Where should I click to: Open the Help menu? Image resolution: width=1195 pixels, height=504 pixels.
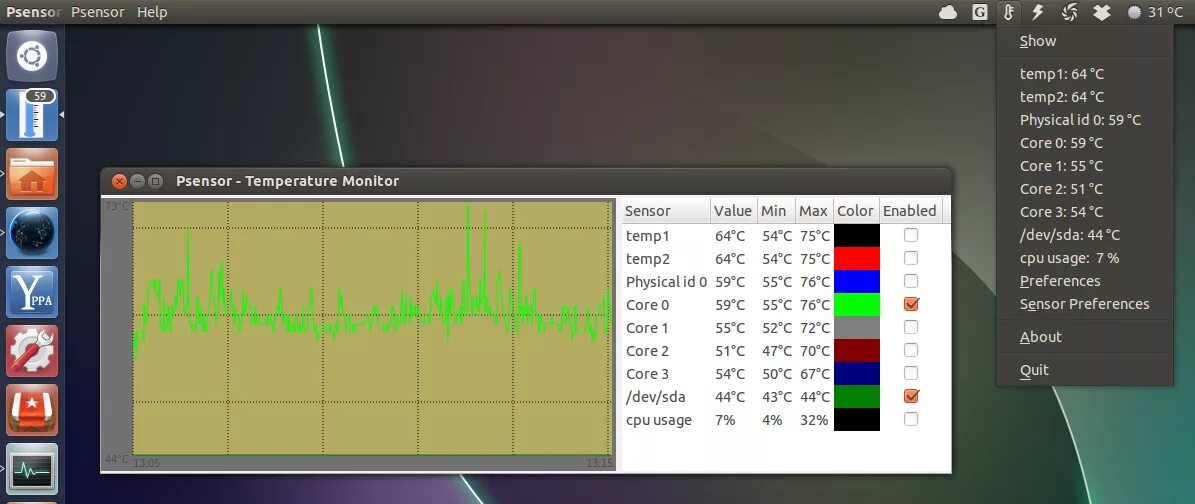tap(152, 12)
